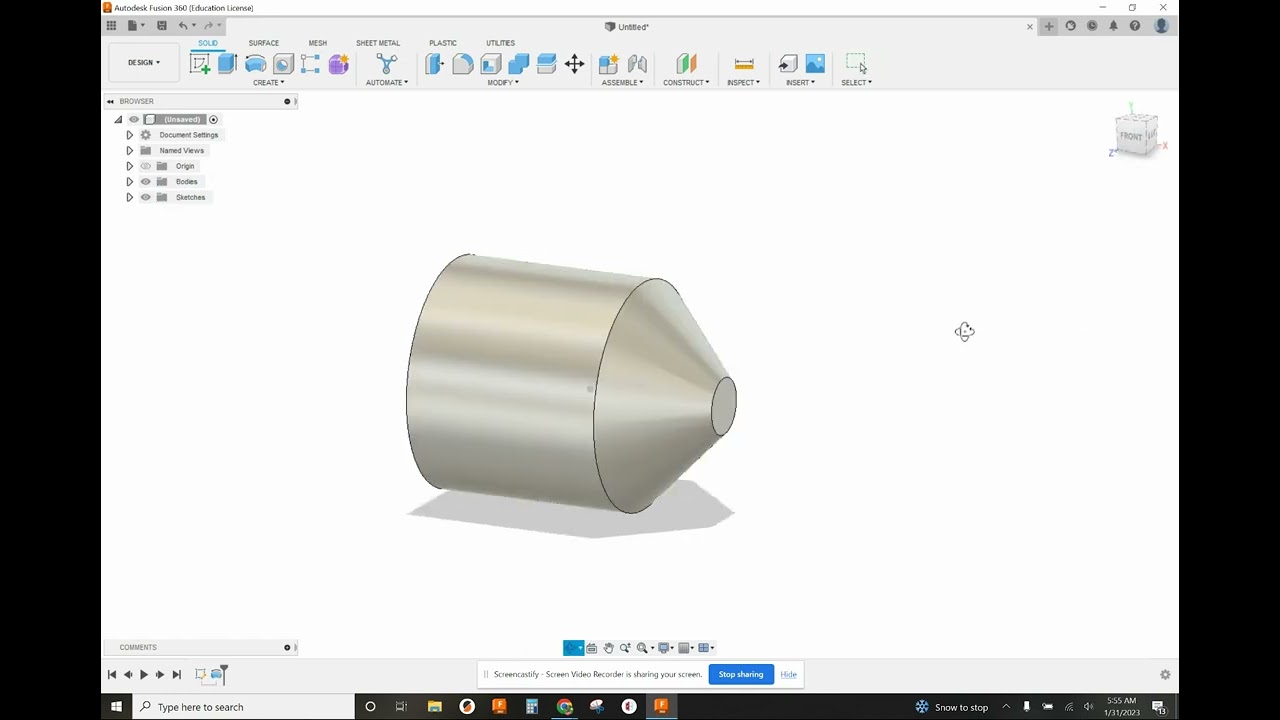Go to the timeline end
The image size is (1280, 720).
pos(177,675)
